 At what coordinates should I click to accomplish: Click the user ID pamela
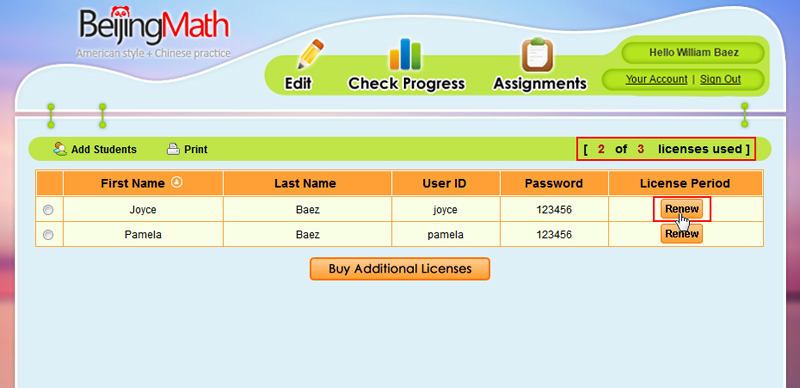coord(445,235)
